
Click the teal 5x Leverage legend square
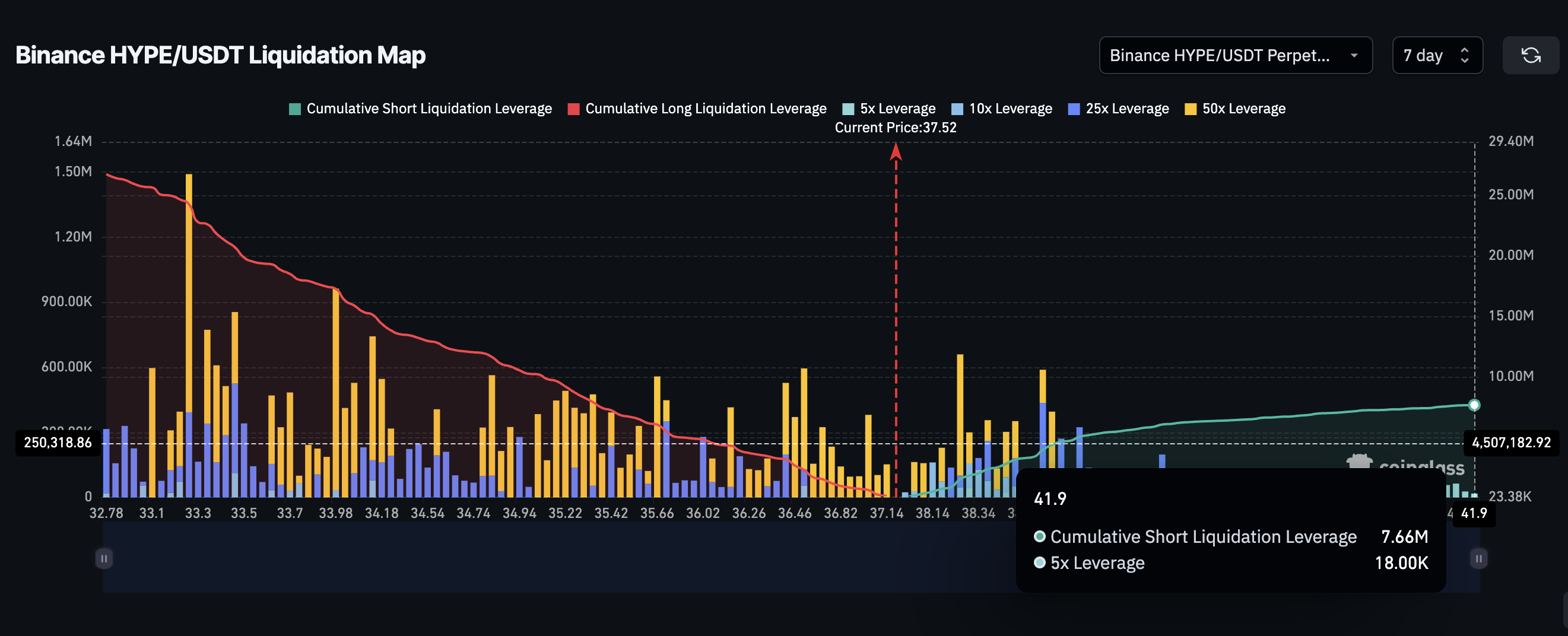coord(849,109)
